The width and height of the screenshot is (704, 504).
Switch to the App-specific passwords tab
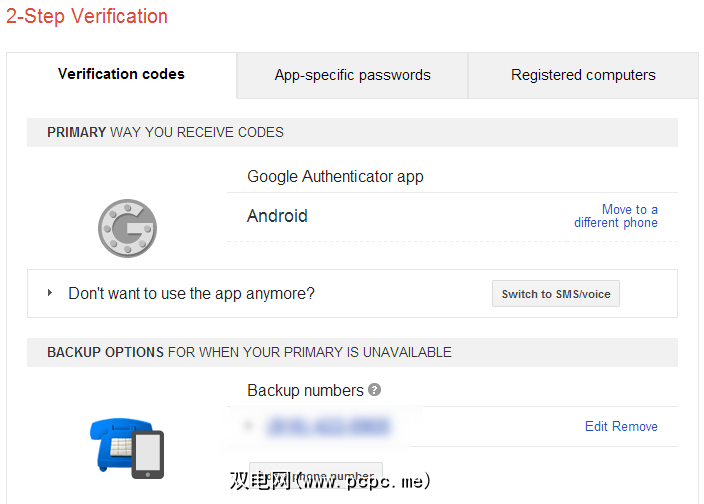352,75
